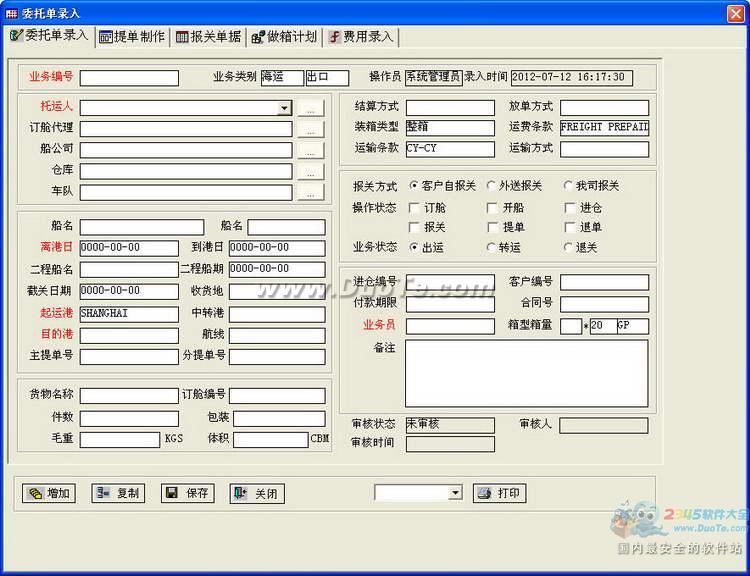Screen dimensions: 750x576
Task: Click the 增加 button
Action: [x=49, y=493]
